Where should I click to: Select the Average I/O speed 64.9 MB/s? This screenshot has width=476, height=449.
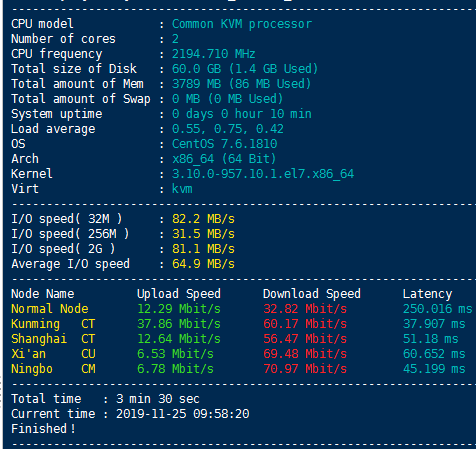(x=203, y=264)
